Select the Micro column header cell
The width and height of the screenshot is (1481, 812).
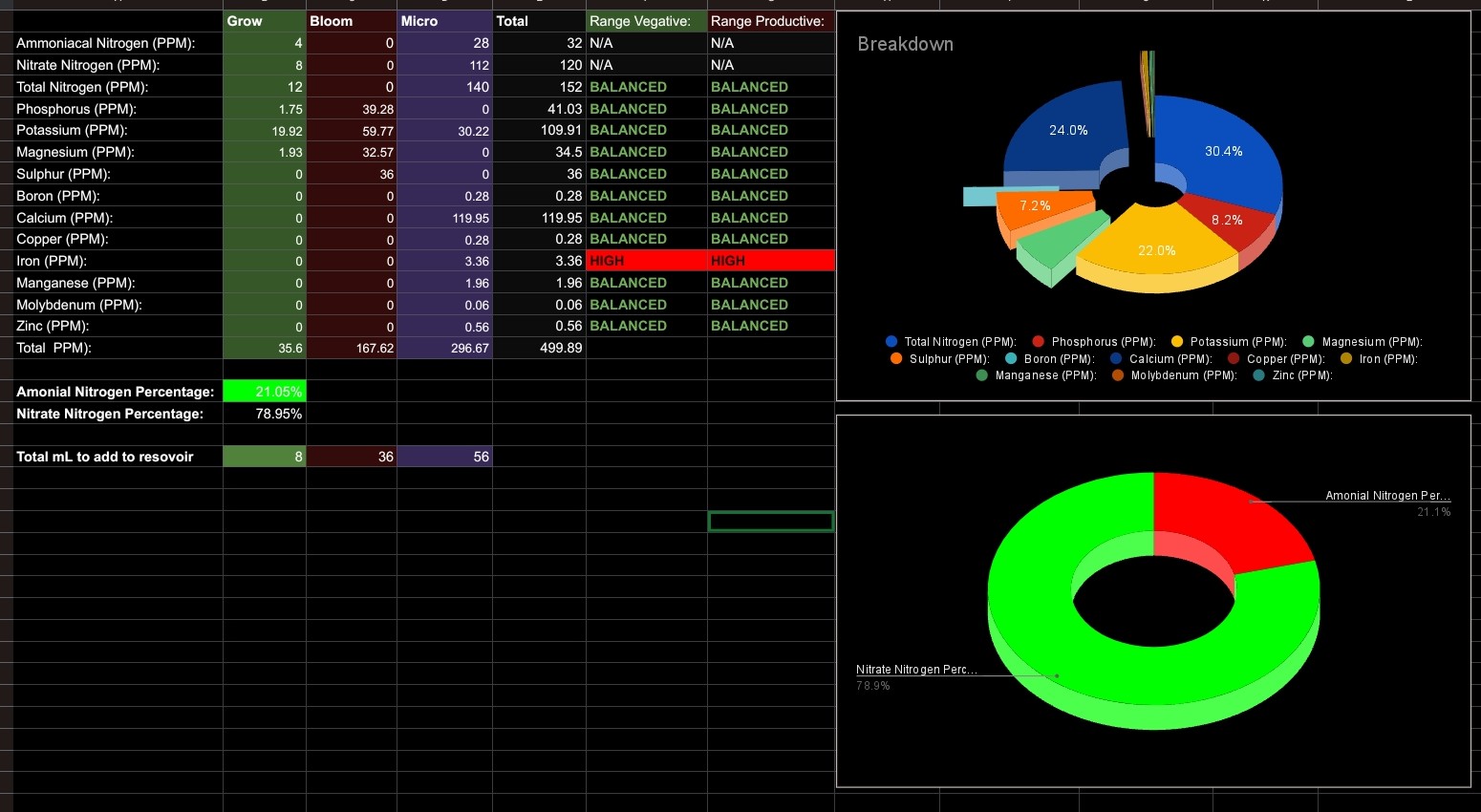444,21
